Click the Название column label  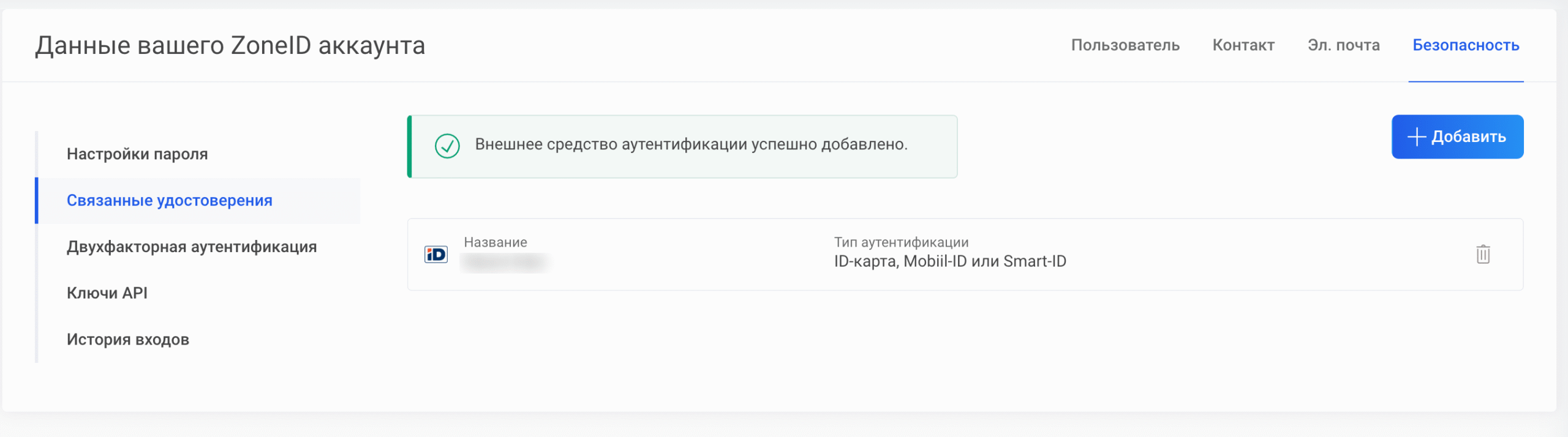tap(496, 242)
